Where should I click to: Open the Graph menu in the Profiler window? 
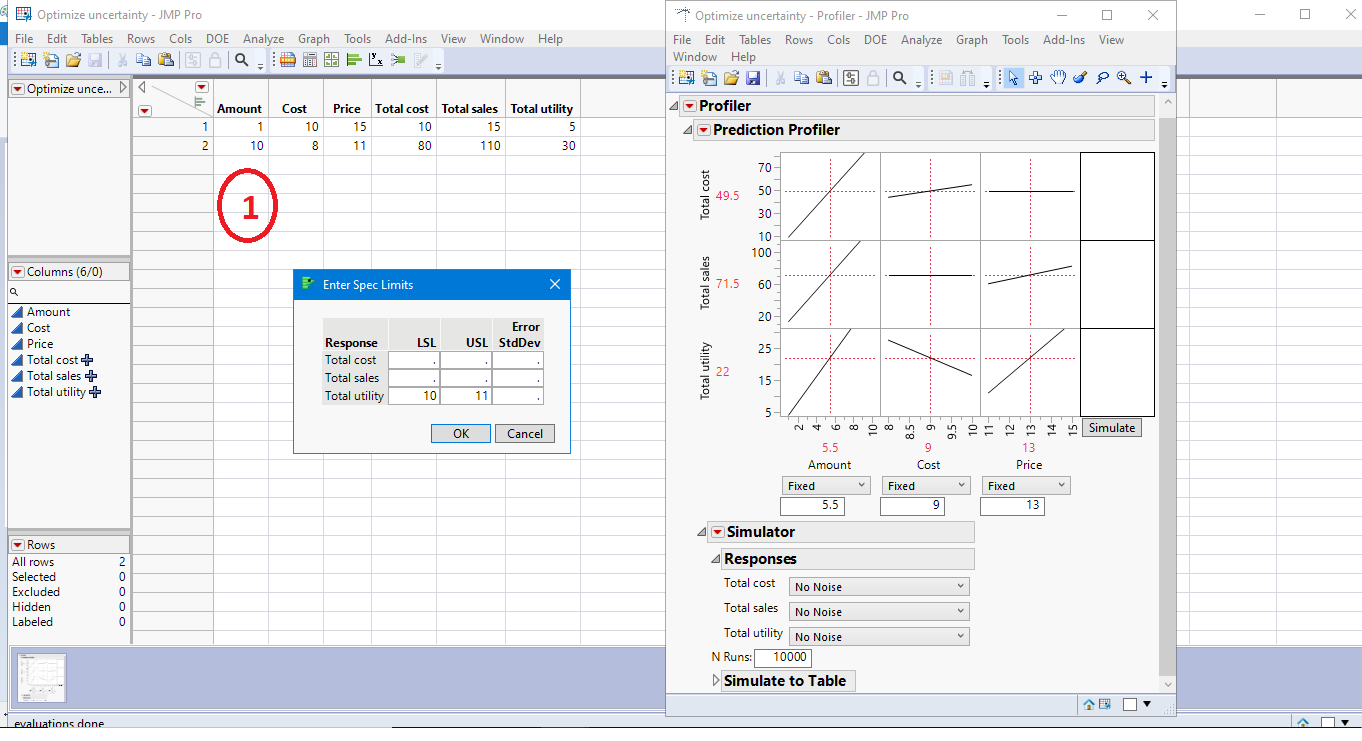click(971, 40)
